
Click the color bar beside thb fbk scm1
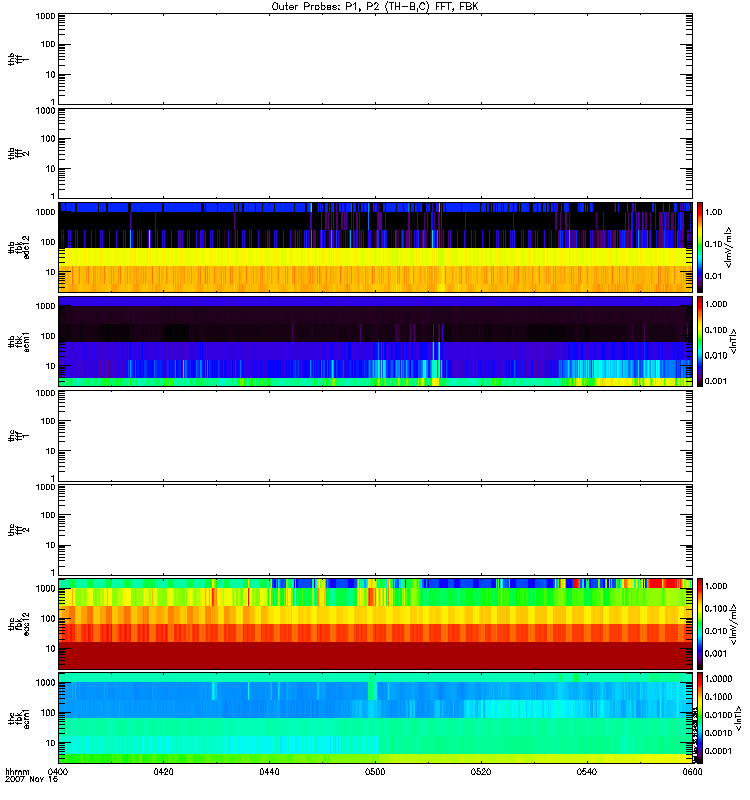[x=700, y=341]
